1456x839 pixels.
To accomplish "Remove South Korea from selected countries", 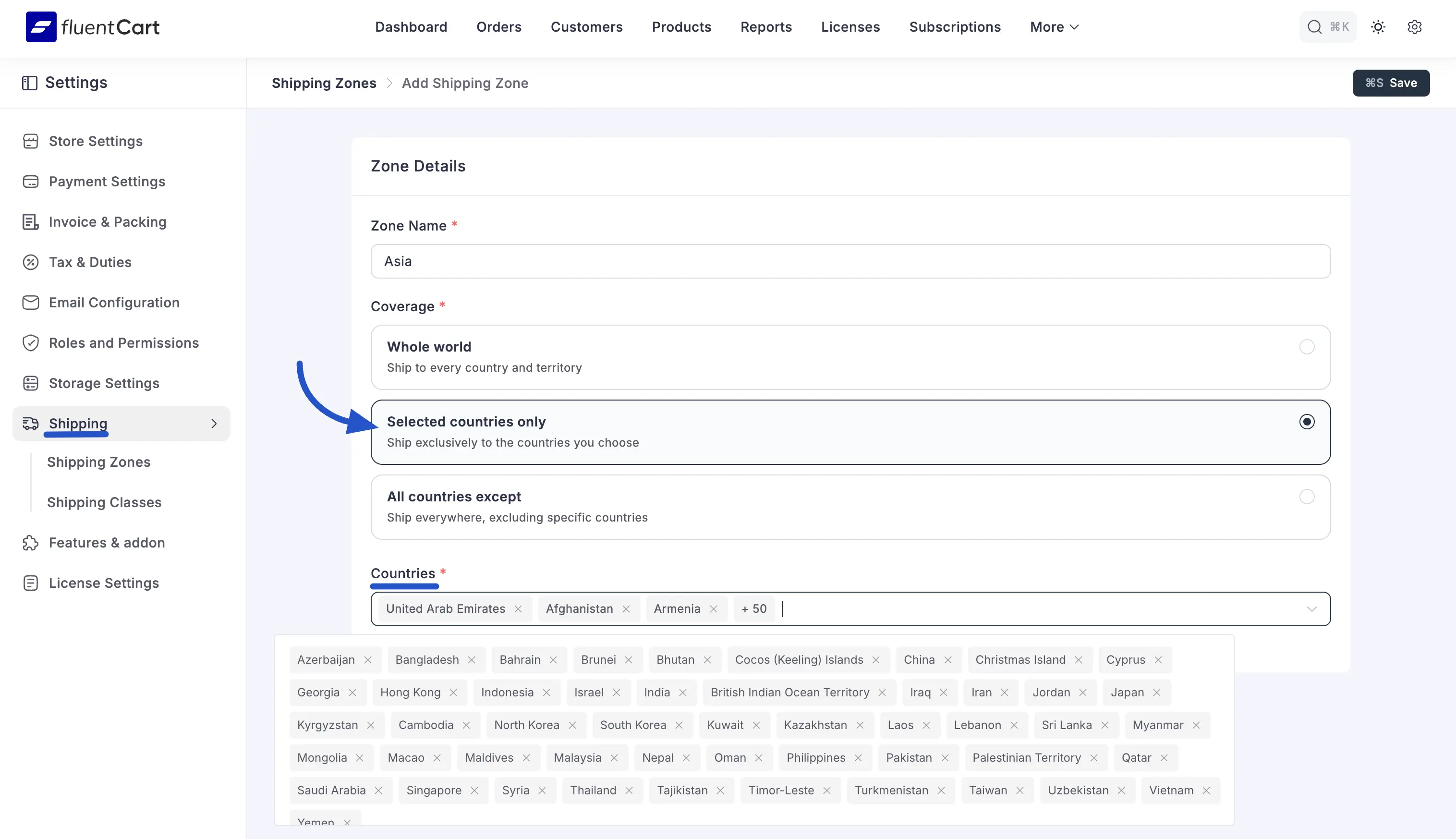I will click(x=679, y=725).
